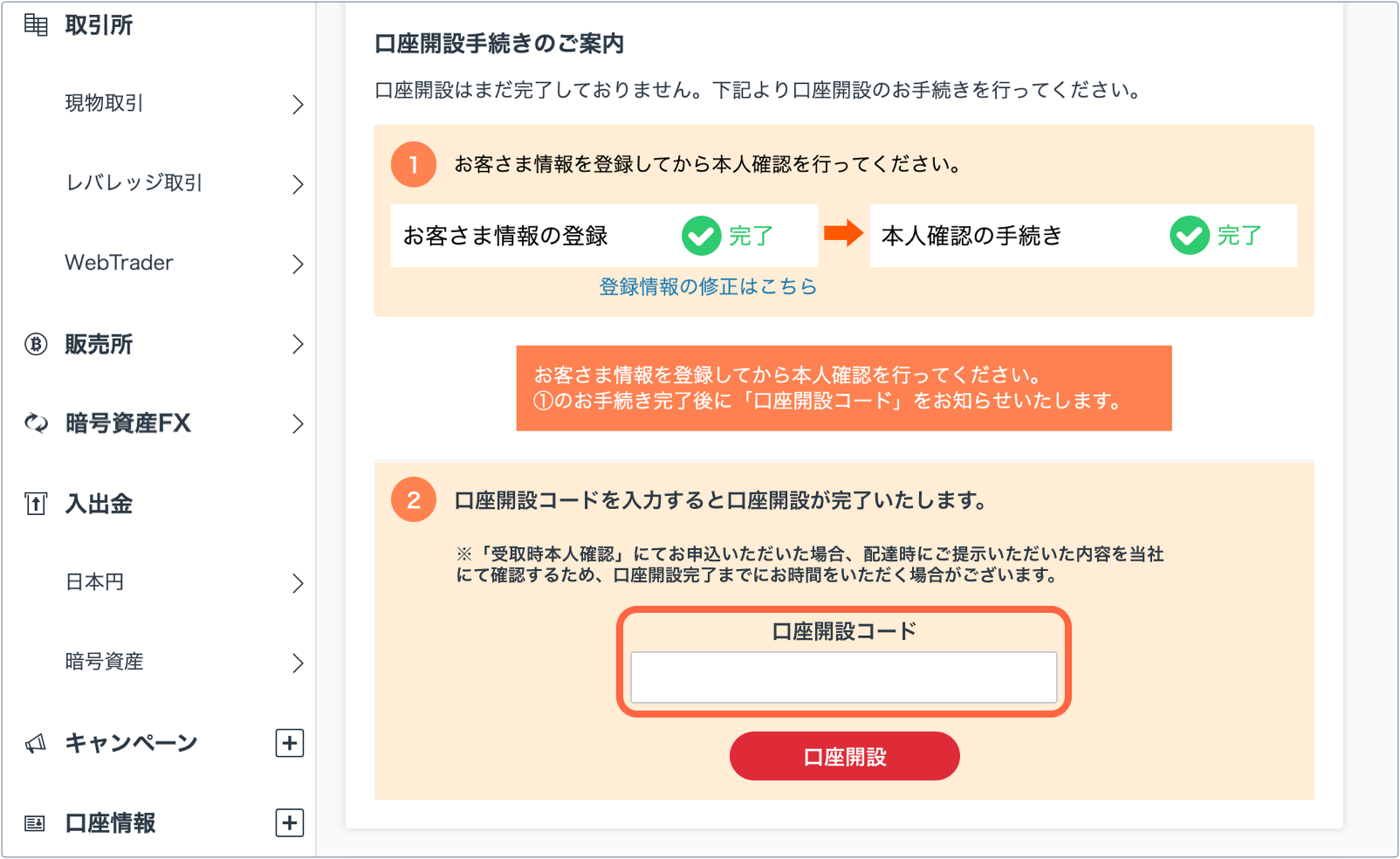Expand 口座情報 with the plus box

tap(290, 823)
